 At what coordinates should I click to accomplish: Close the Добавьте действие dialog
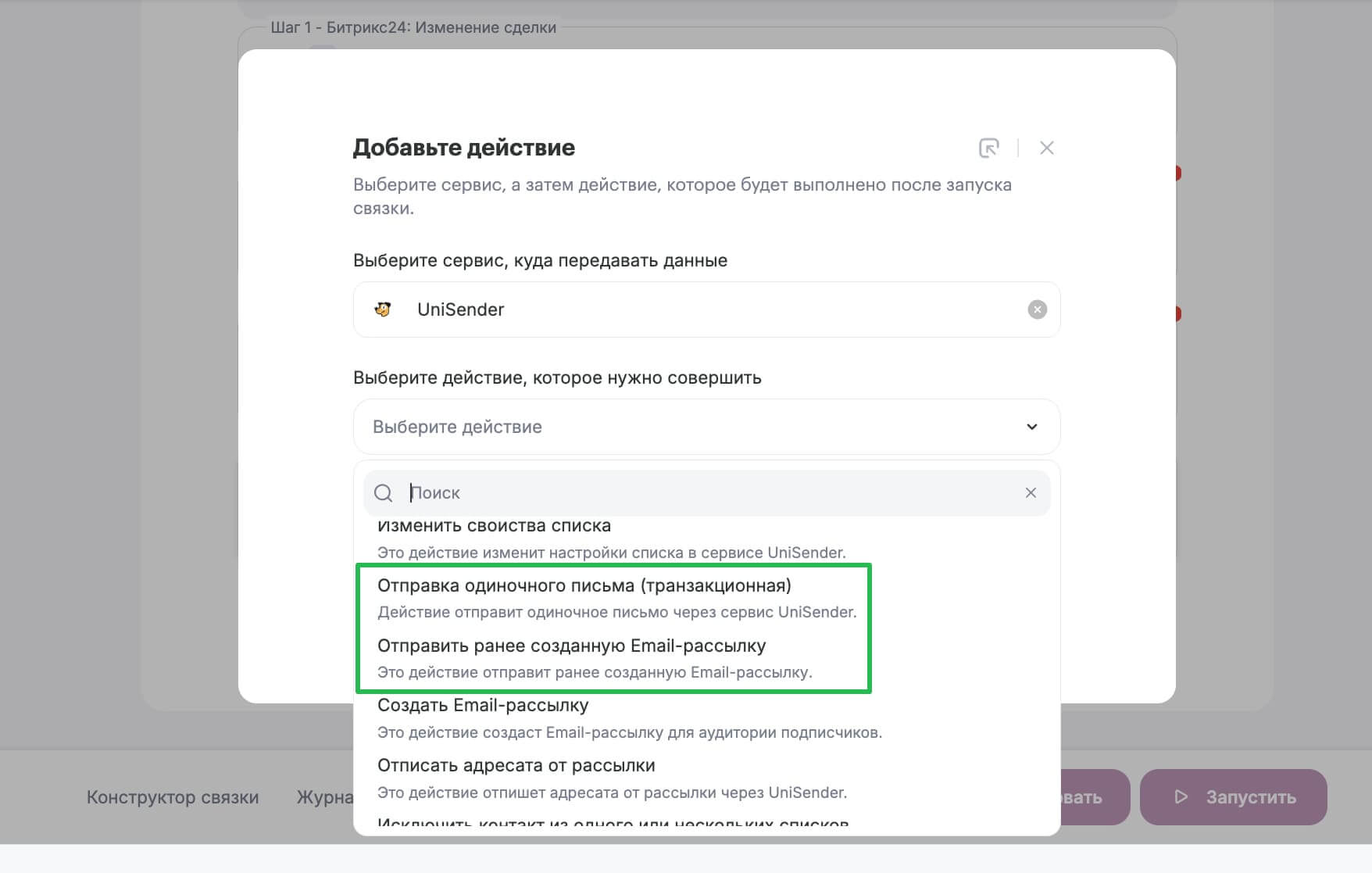(1047, 148)
